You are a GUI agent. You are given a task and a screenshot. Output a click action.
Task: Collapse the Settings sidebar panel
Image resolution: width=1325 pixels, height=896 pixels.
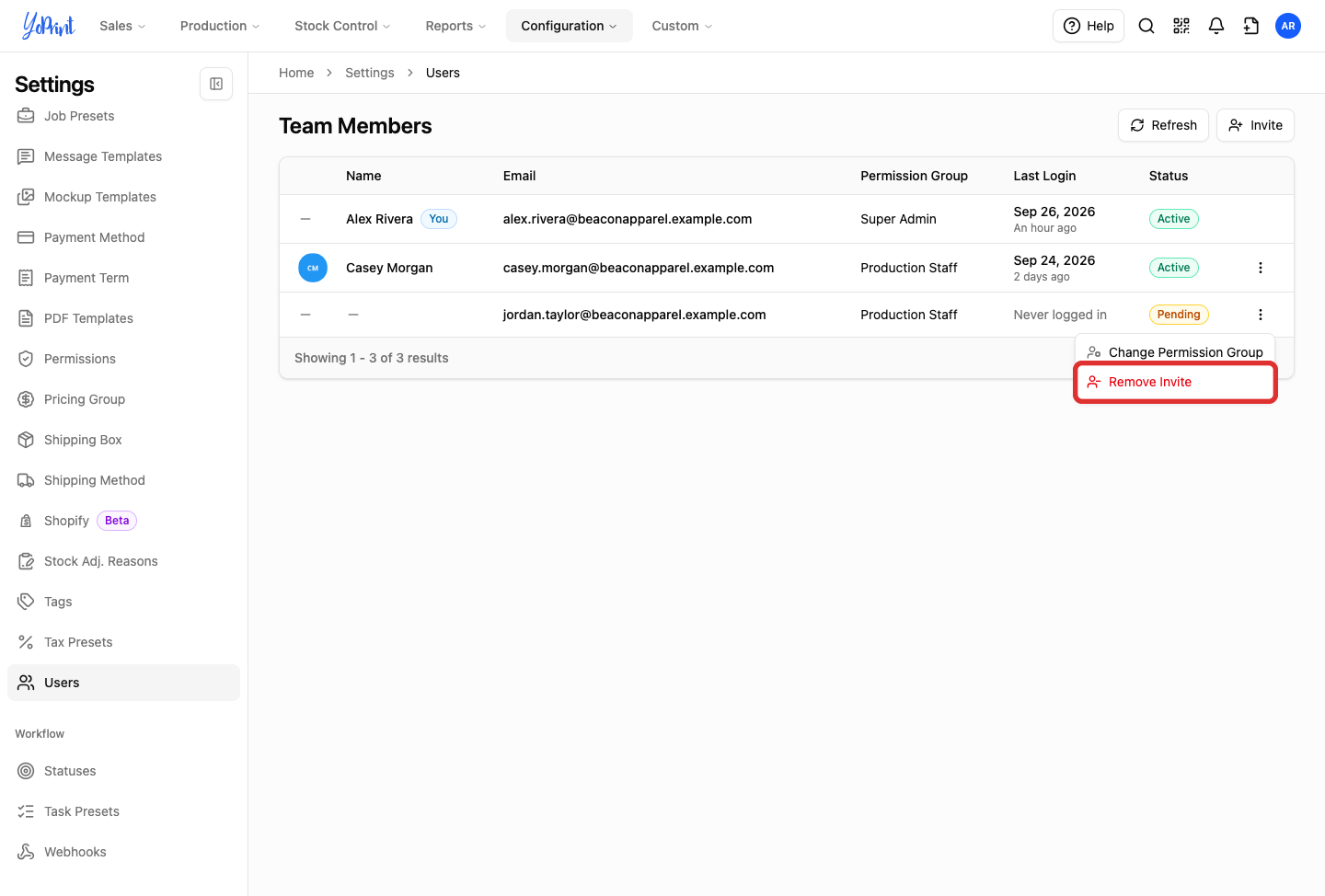click(216, 84)
